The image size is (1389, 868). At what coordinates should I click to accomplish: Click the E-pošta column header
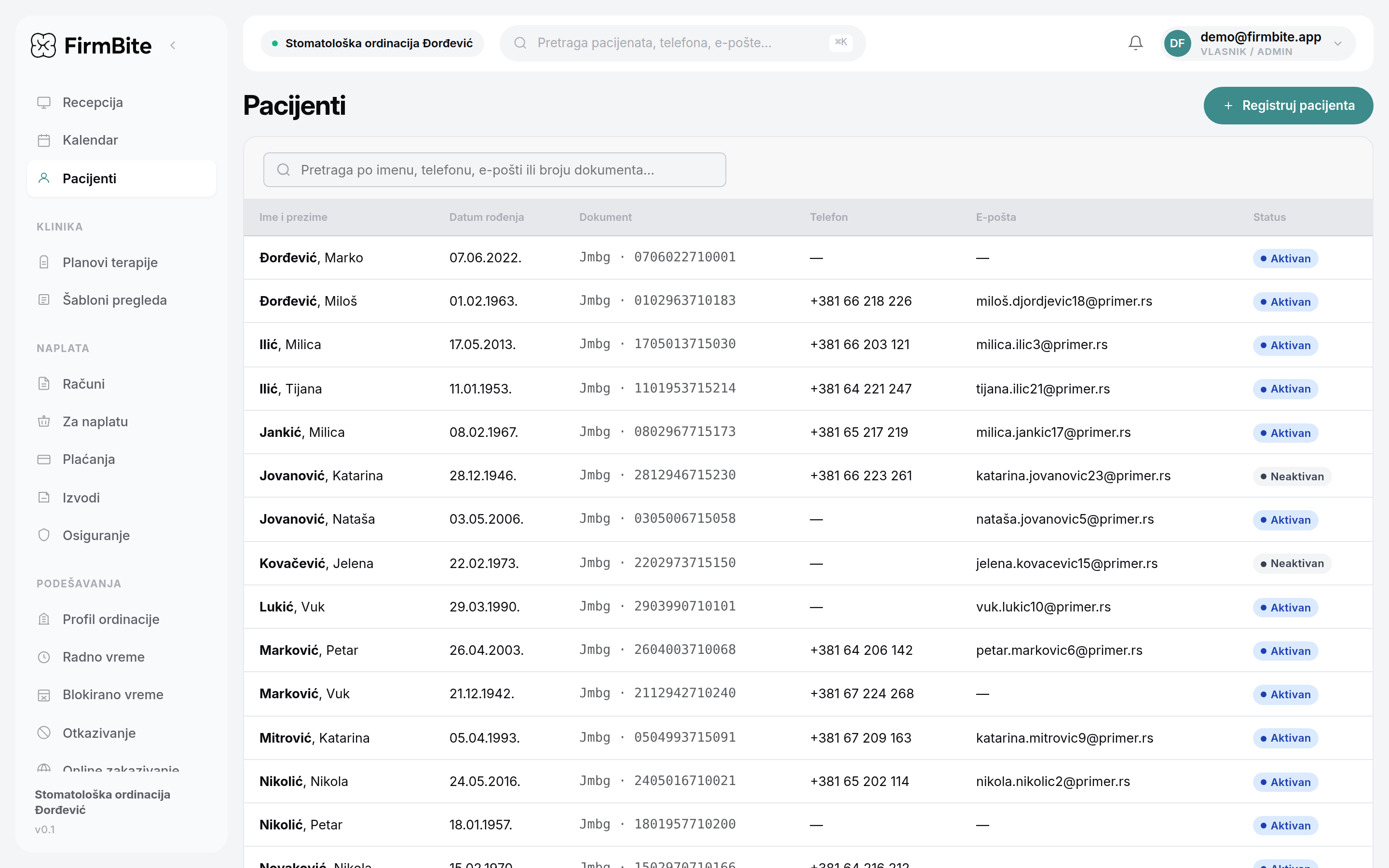tap(996, 217)
